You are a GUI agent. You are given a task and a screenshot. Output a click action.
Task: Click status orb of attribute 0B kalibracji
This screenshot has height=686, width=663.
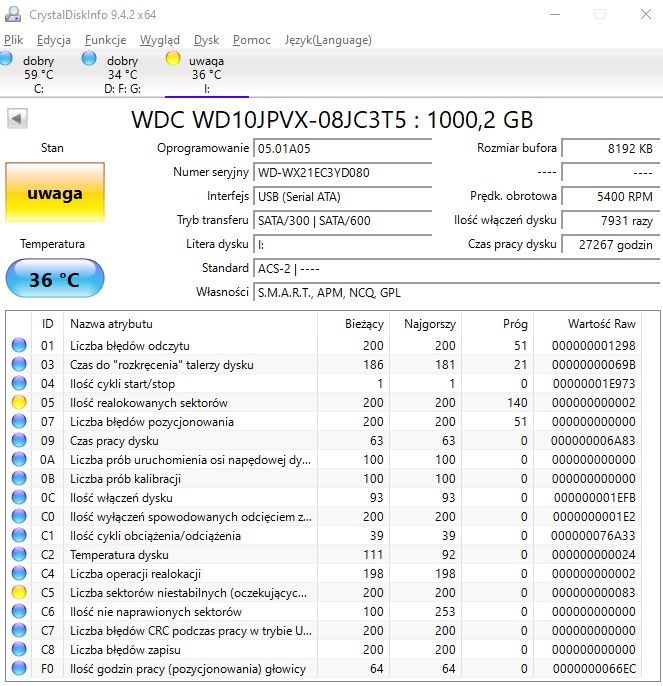[19, 478]
